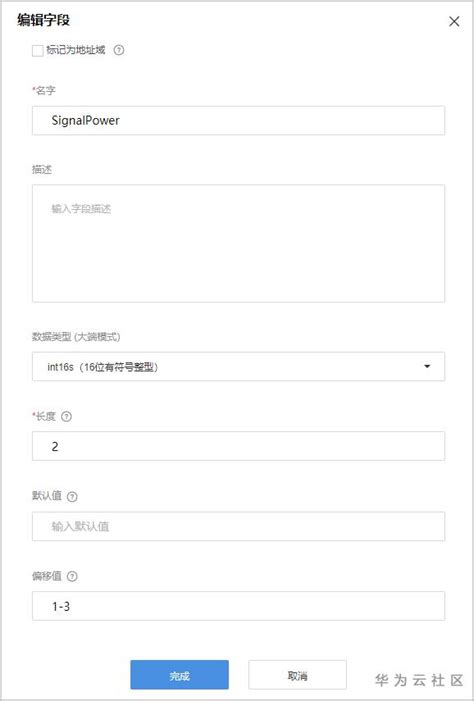Click the 编辑字段 dialog title
This screenshot has height=701, width=474.
(43, 21)
